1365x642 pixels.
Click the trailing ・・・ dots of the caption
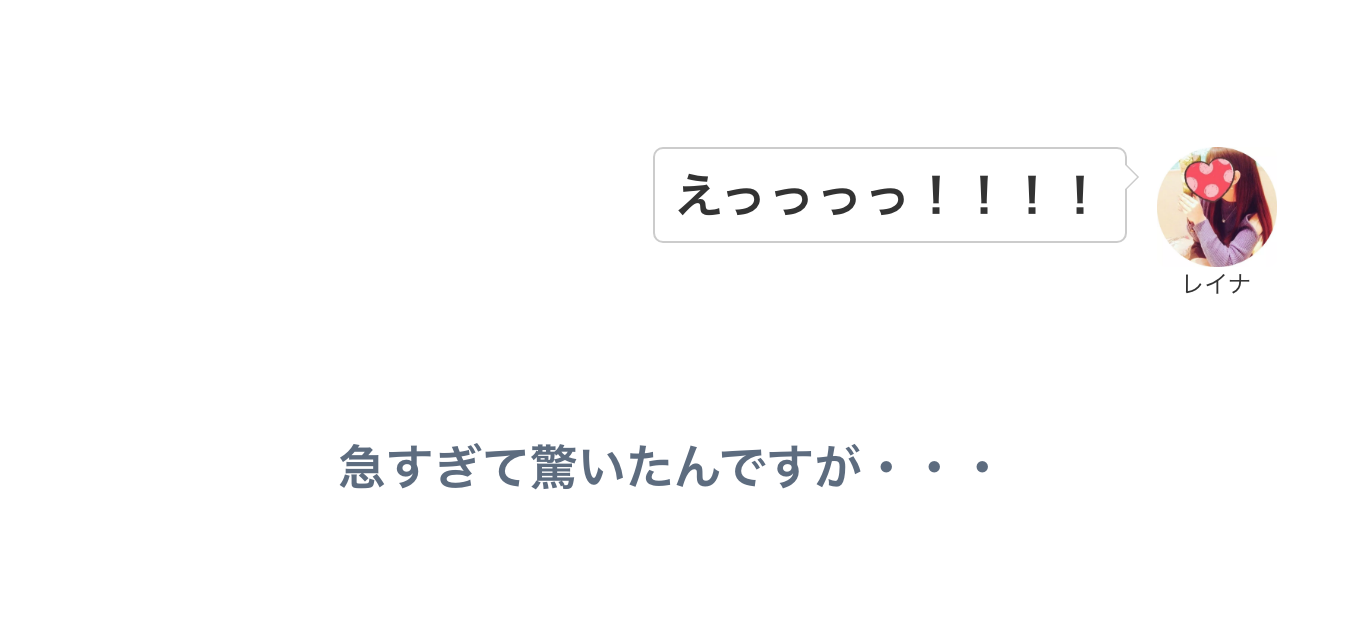pos(933,467)
